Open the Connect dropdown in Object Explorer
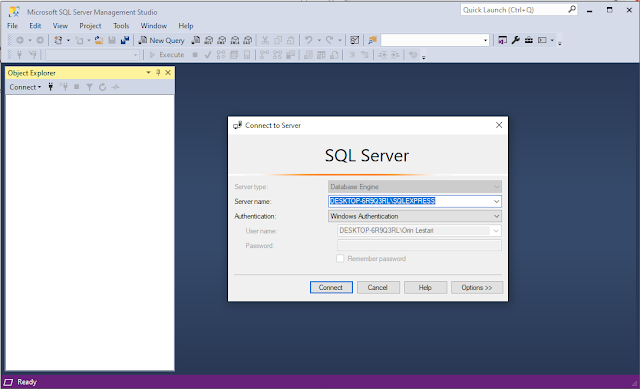The height and width of the screenshot is (389, 640). click(x=25, y=87)
